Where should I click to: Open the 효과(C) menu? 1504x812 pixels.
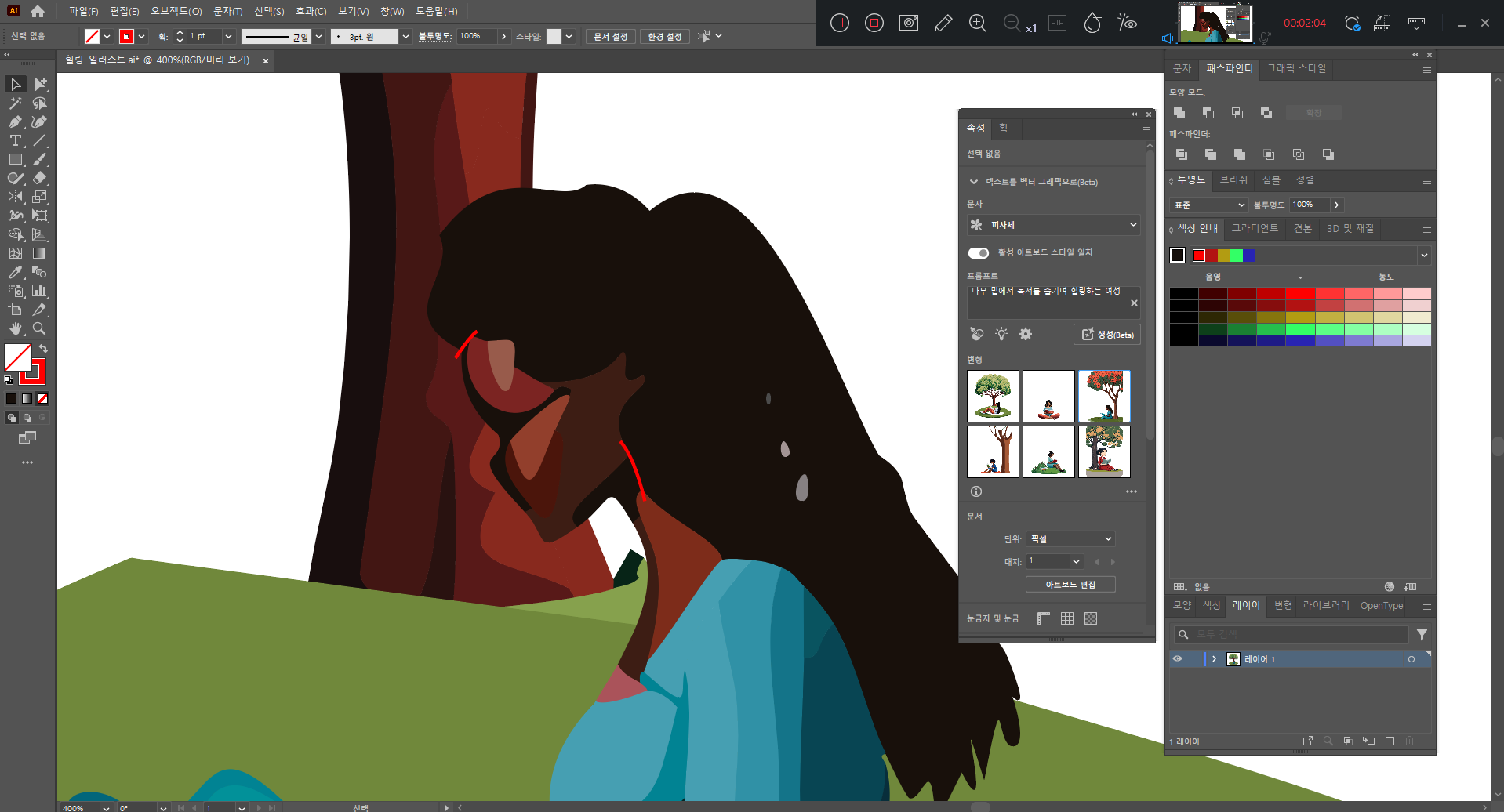[x=311, y=11]
